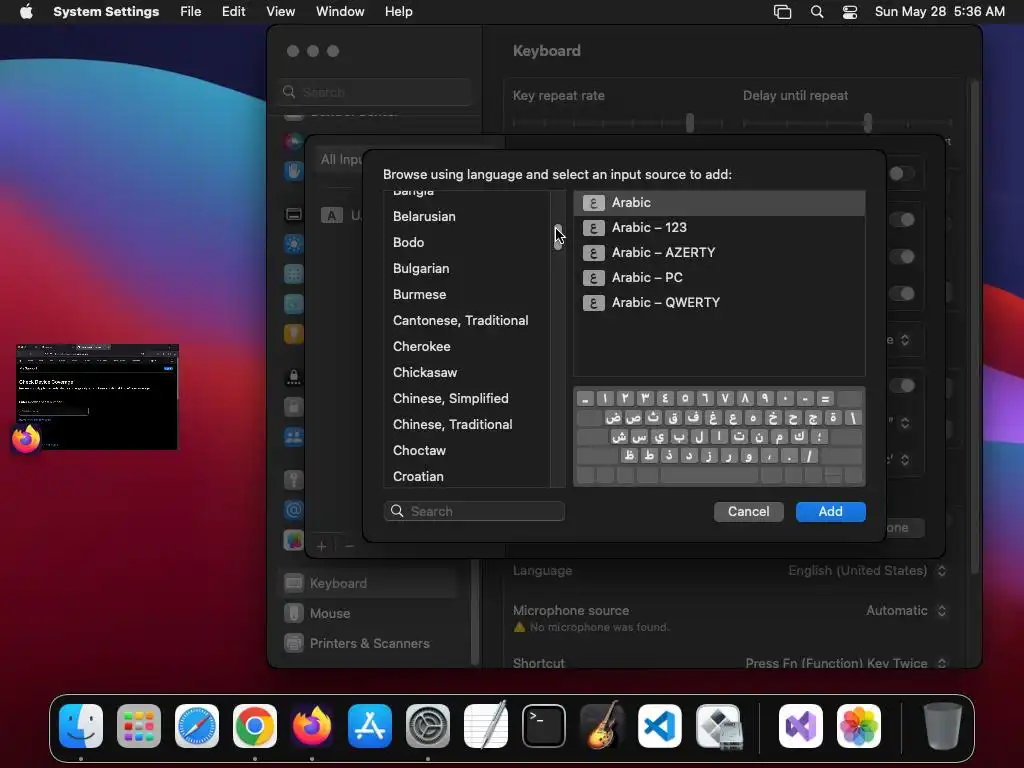
Task: Select Burmese in the language list
Action: tap(466, 295)
